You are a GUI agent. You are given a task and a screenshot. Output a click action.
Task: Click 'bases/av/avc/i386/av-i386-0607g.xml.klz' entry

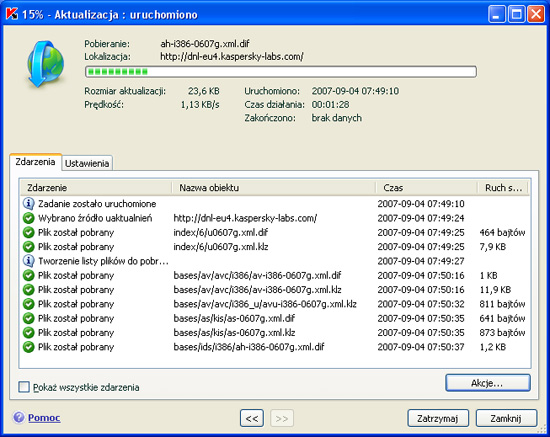tap(257, 290)
